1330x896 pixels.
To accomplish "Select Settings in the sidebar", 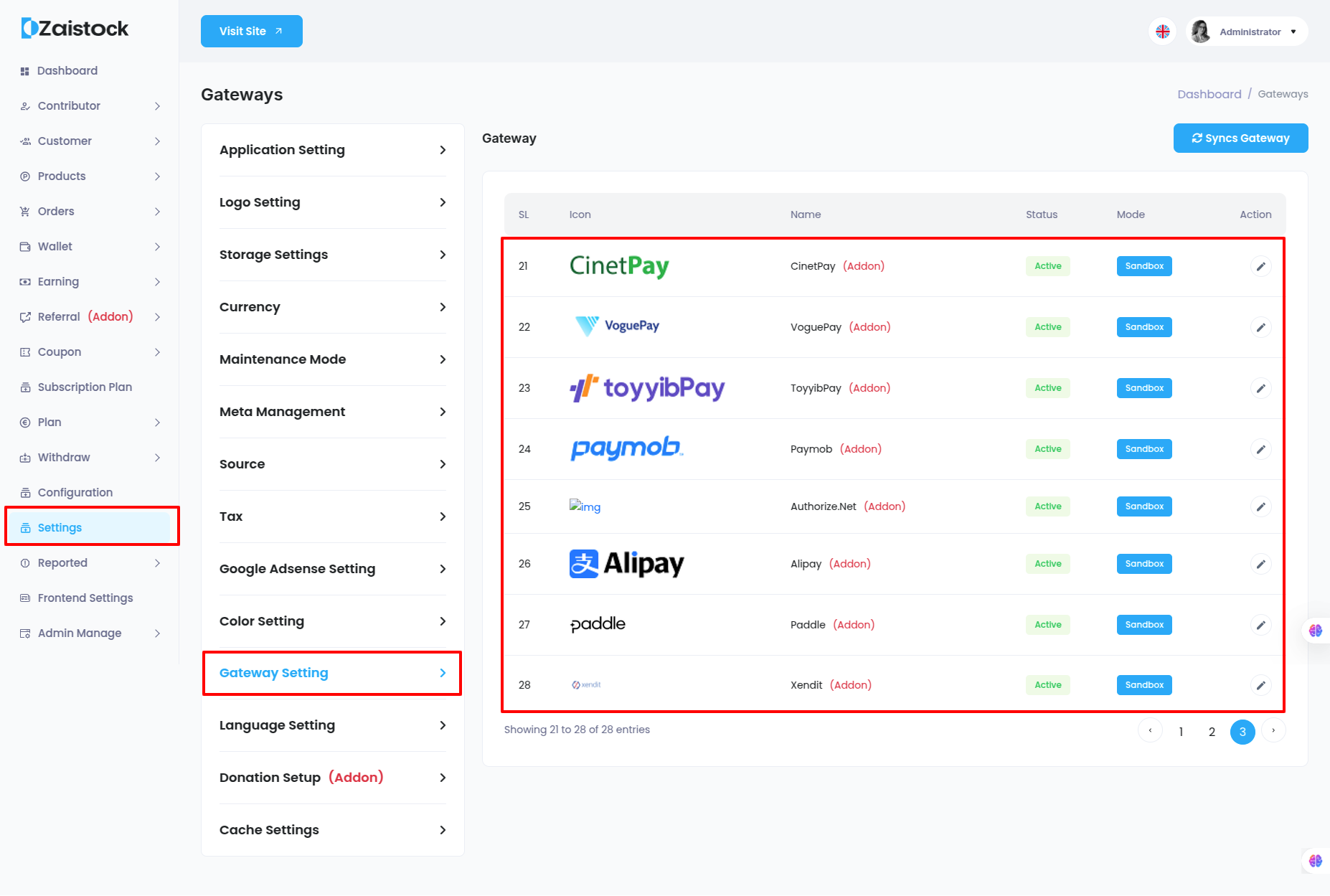I will (90, 528).
